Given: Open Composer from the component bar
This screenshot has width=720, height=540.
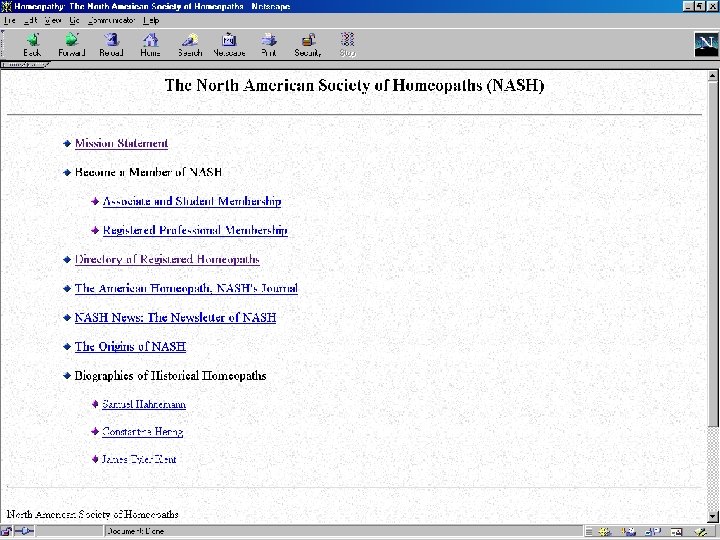Looking at the screenshot, I should (x=701, y=532).
